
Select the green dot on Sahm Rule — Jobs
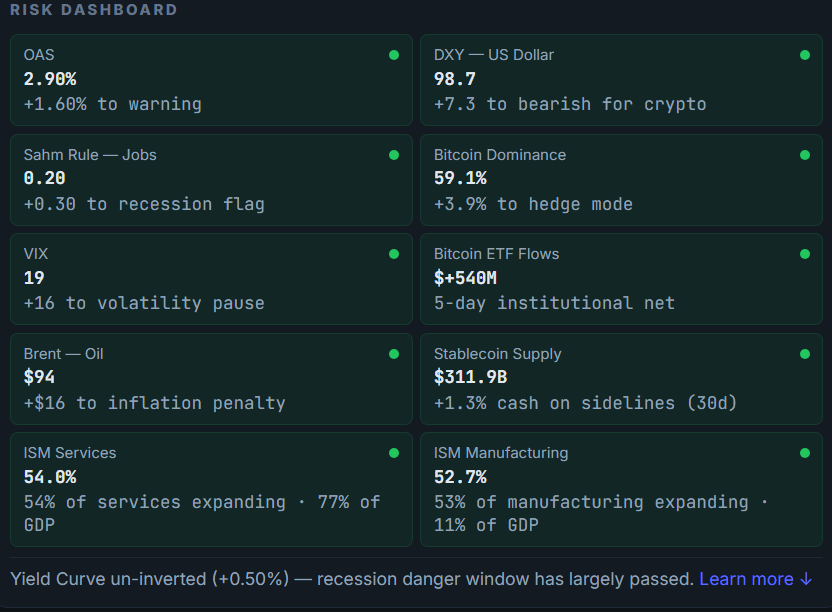[394, 155]
